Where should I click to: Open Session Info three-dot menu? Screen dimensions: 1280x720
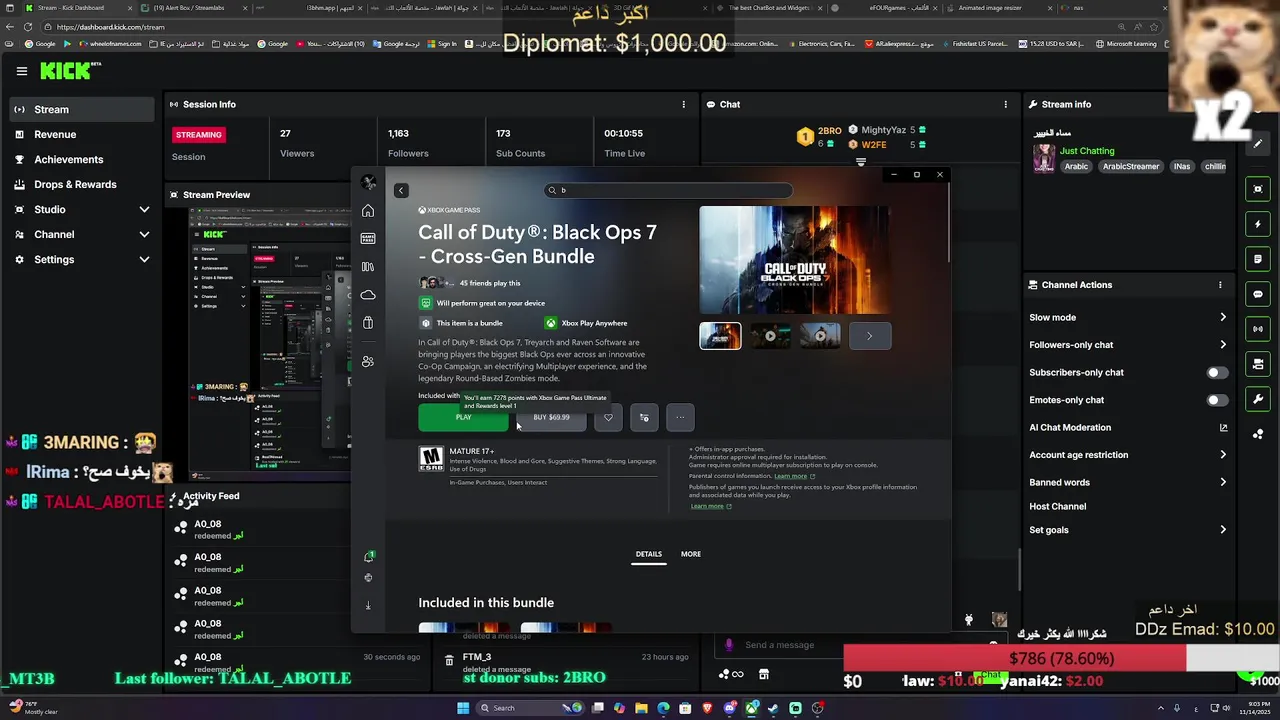click(684, 104)
